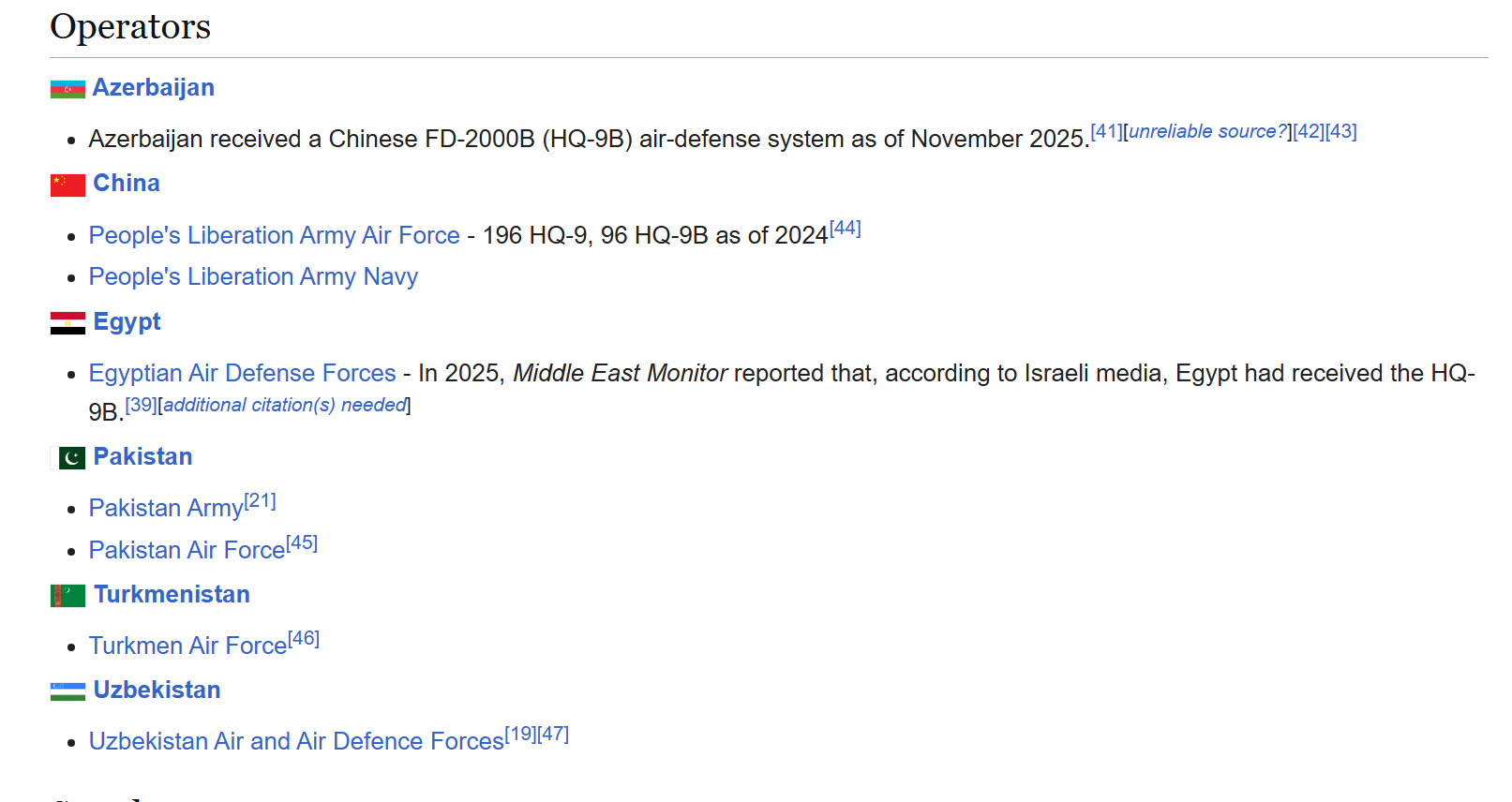Jump to citation 46

click(x=304, y=638)
